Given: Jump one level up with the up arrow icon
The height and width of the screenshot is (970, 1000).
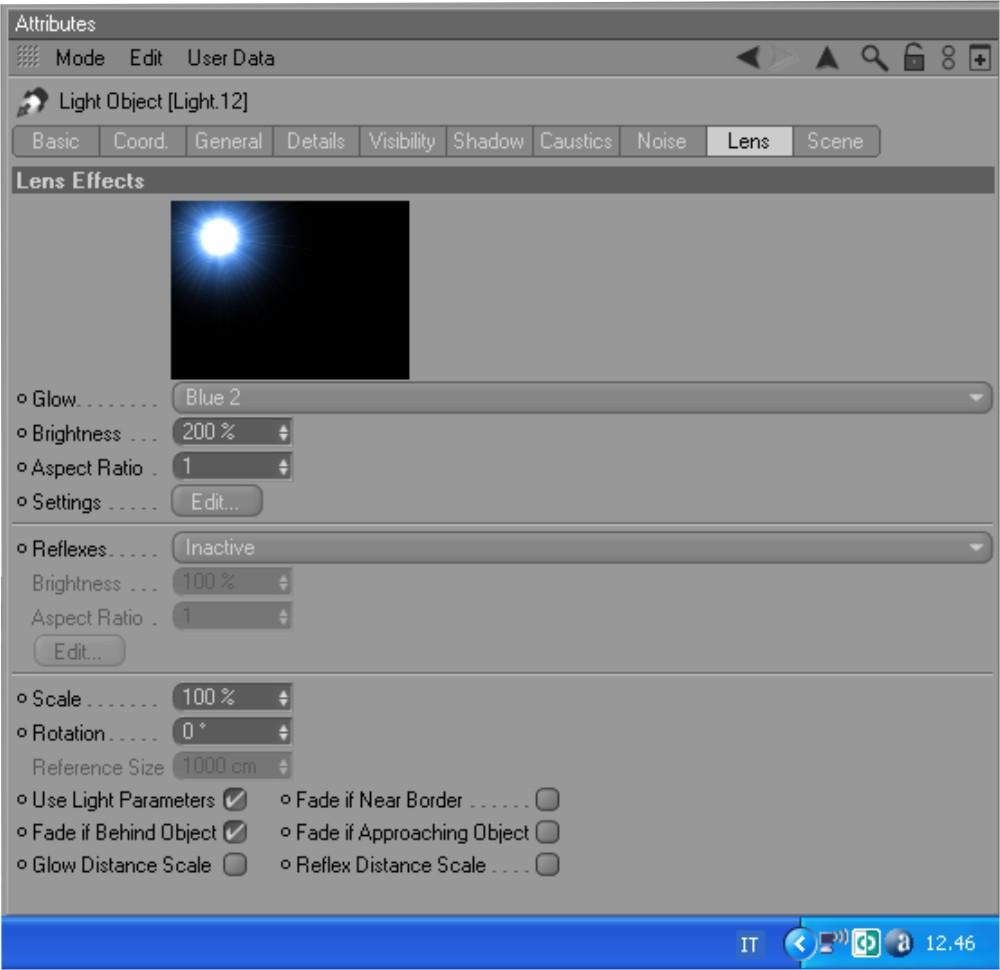Looking at the screenshot, I should pos(827,58).
